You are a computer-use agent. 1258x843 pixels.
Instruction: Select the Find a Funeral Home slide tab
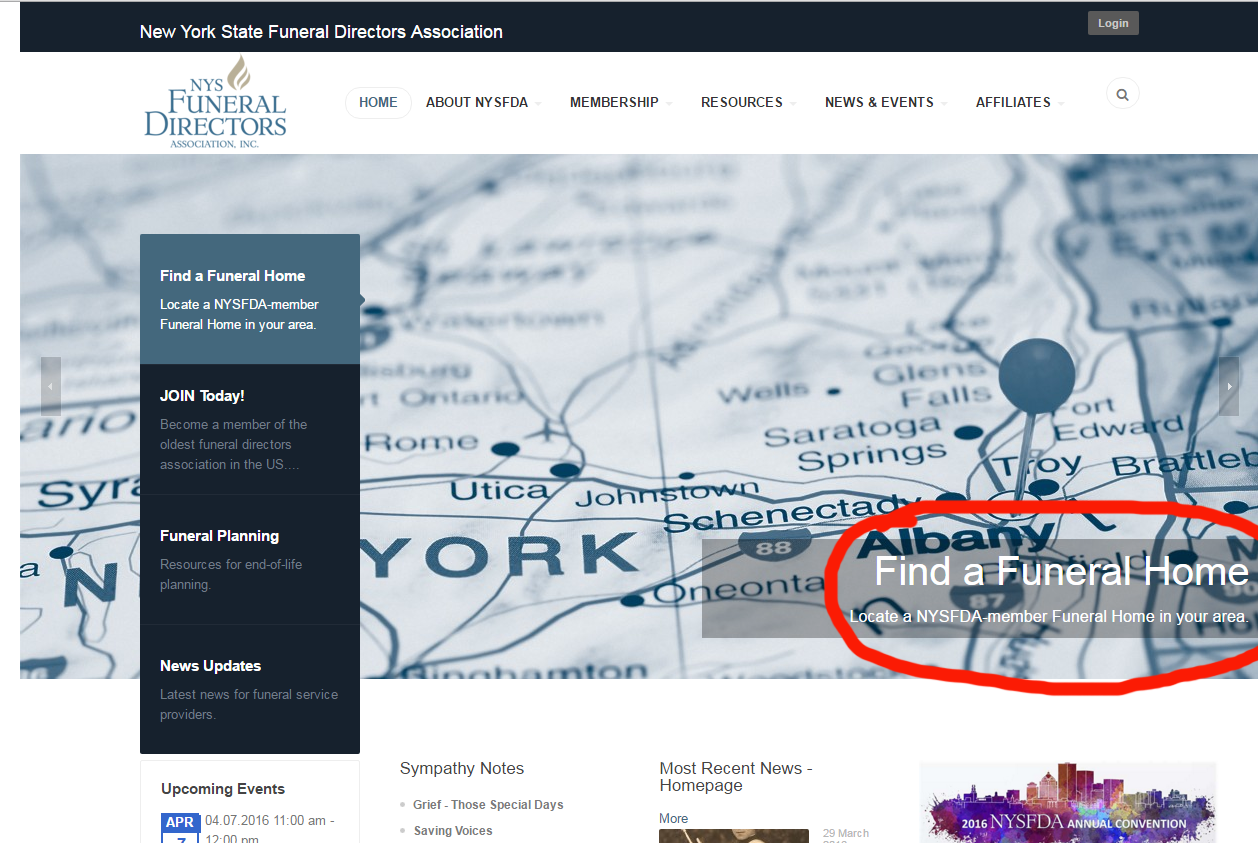pyautogui.click(x=250, y=299)
